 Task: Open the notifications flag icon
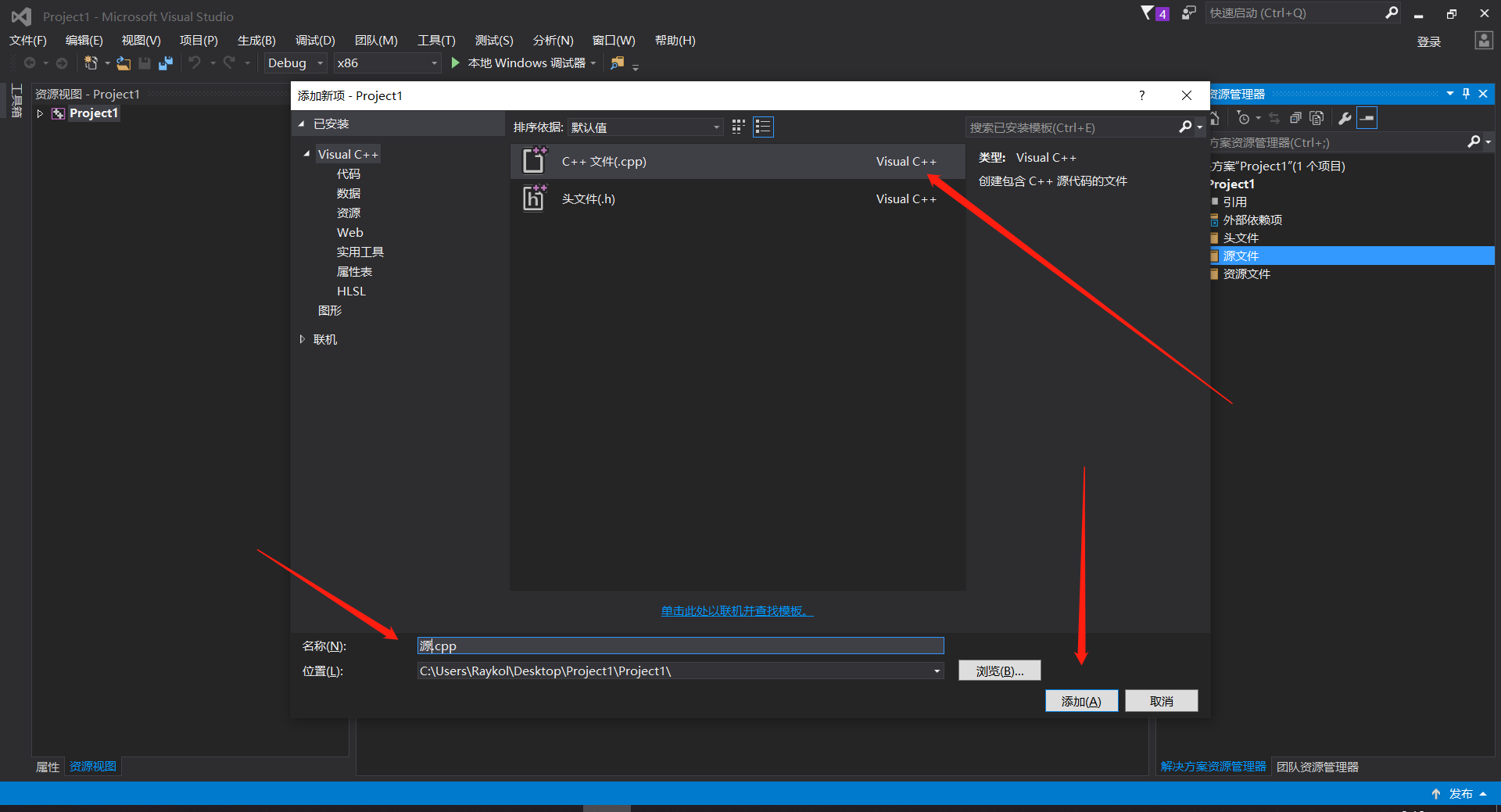pyautogui.click(x=1147, y=13)
